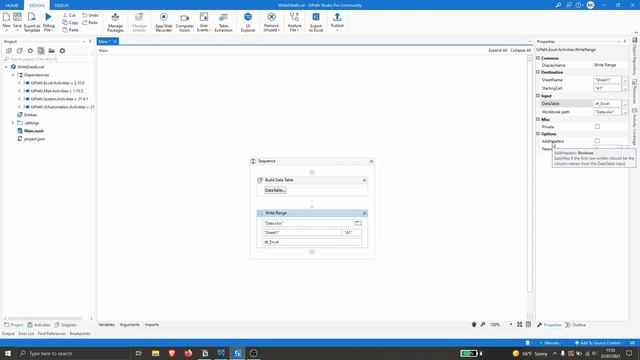This screenshot has width=640, height=360.
Task: Edit the dt_Excel field in Write Range
Action: [312, 242]
